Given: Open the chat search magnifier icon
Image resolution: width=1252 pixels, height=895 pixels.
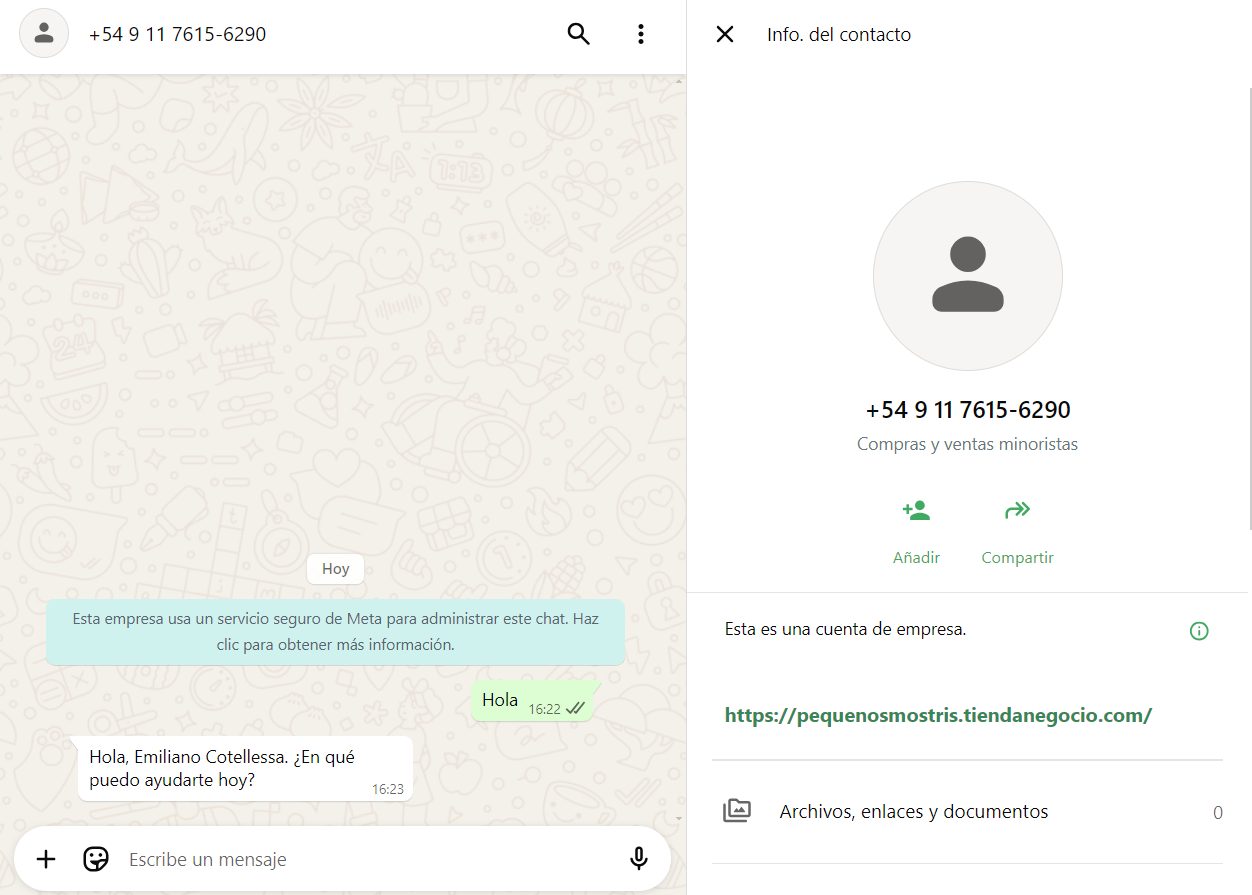Looking at the screenshot, I should click(579, 34).
